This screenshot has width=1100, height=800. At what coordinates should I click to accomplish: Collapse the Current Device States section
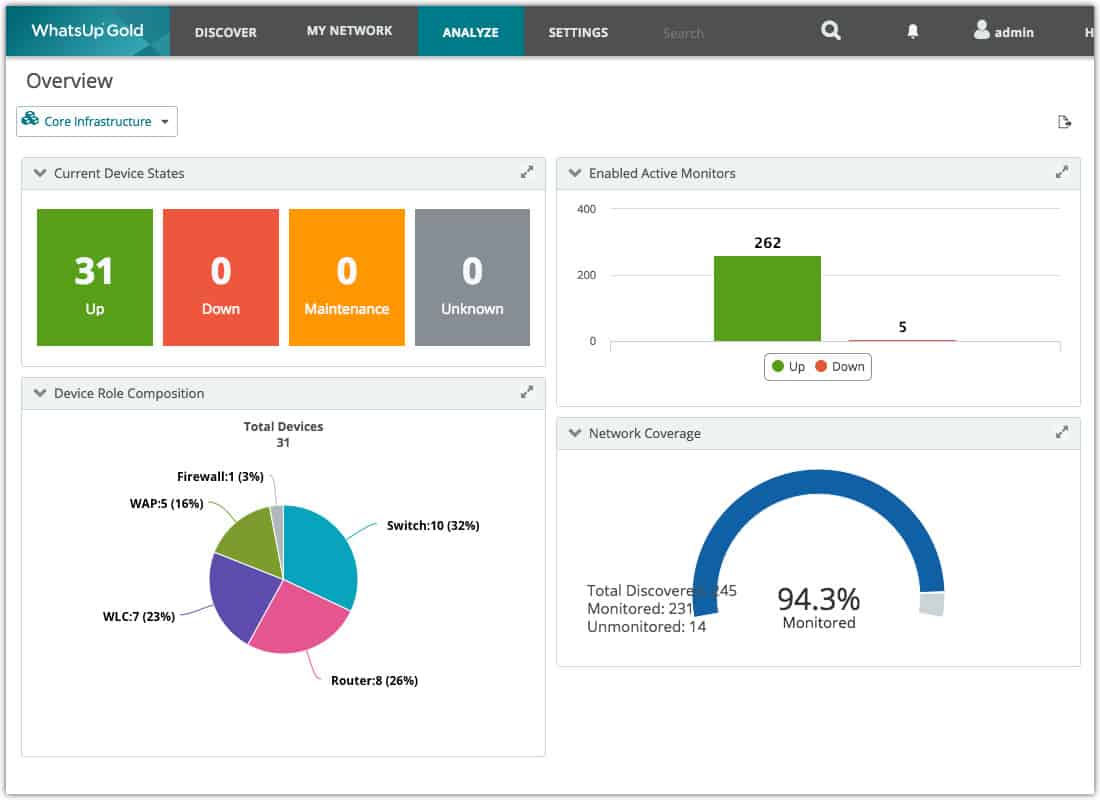40,173
